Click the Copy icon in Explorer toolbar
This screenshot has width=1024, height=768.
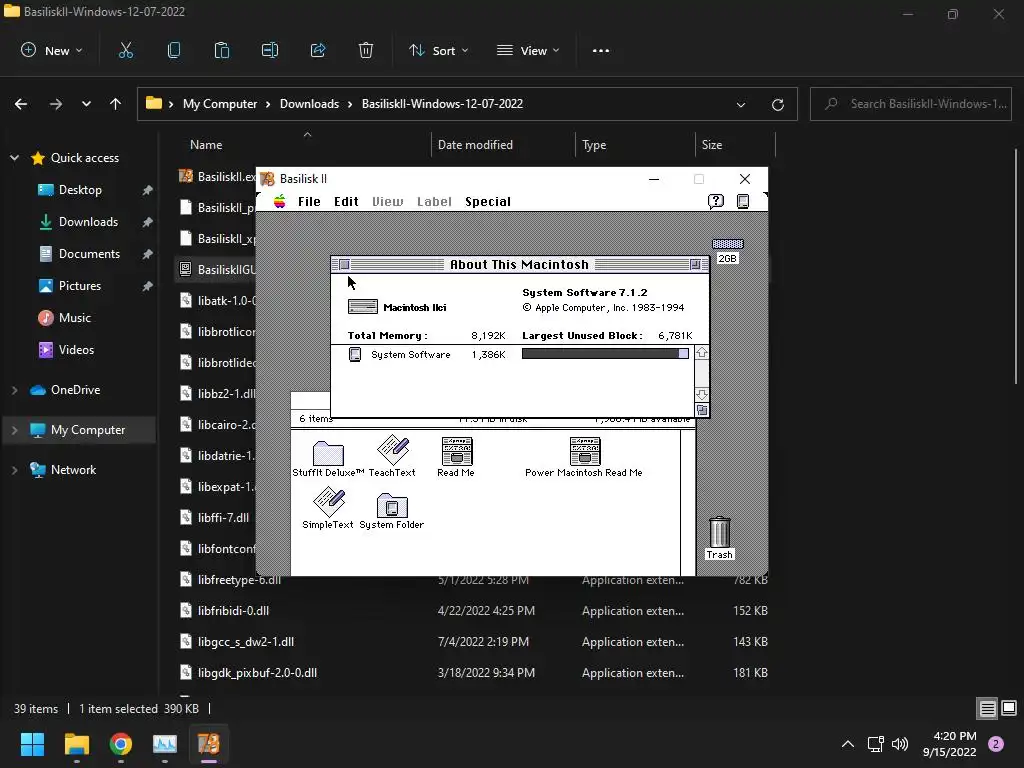pyautogui.click(x=174, y=50)
